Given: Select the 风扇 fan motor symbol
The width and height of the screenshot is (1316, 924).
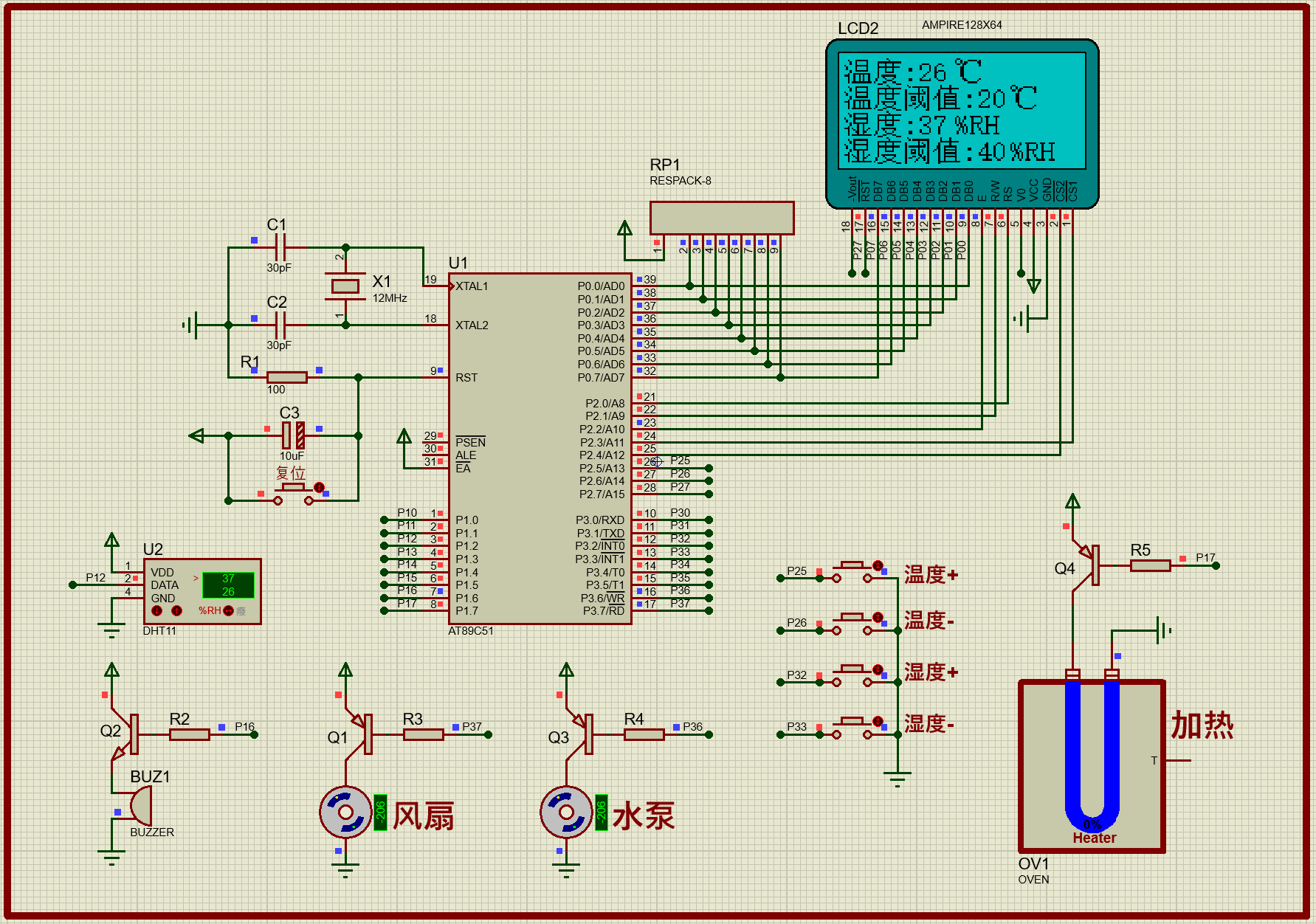Looking at the screenshot, I should click(345, 812).
